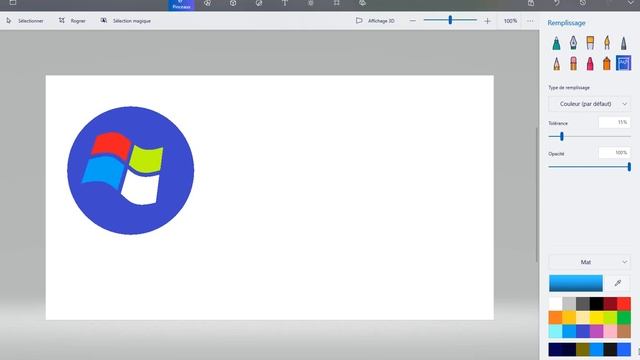640x360 pixels.
Task: Click the Opacité slider handle
Action: point(629,167)
